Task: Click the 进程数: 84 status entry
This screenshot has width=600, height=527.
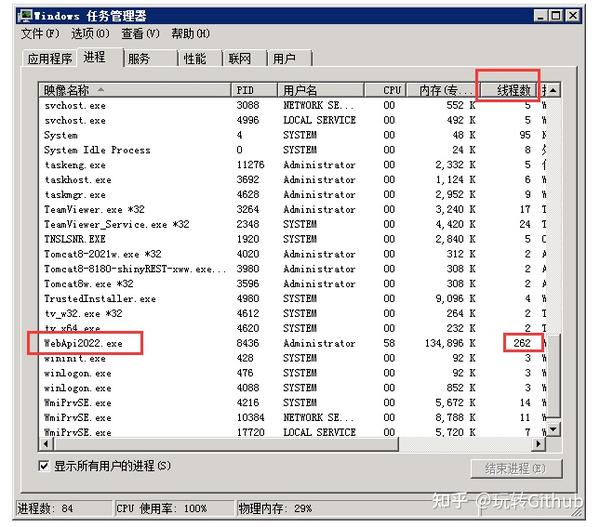Action: pos(64,508)
